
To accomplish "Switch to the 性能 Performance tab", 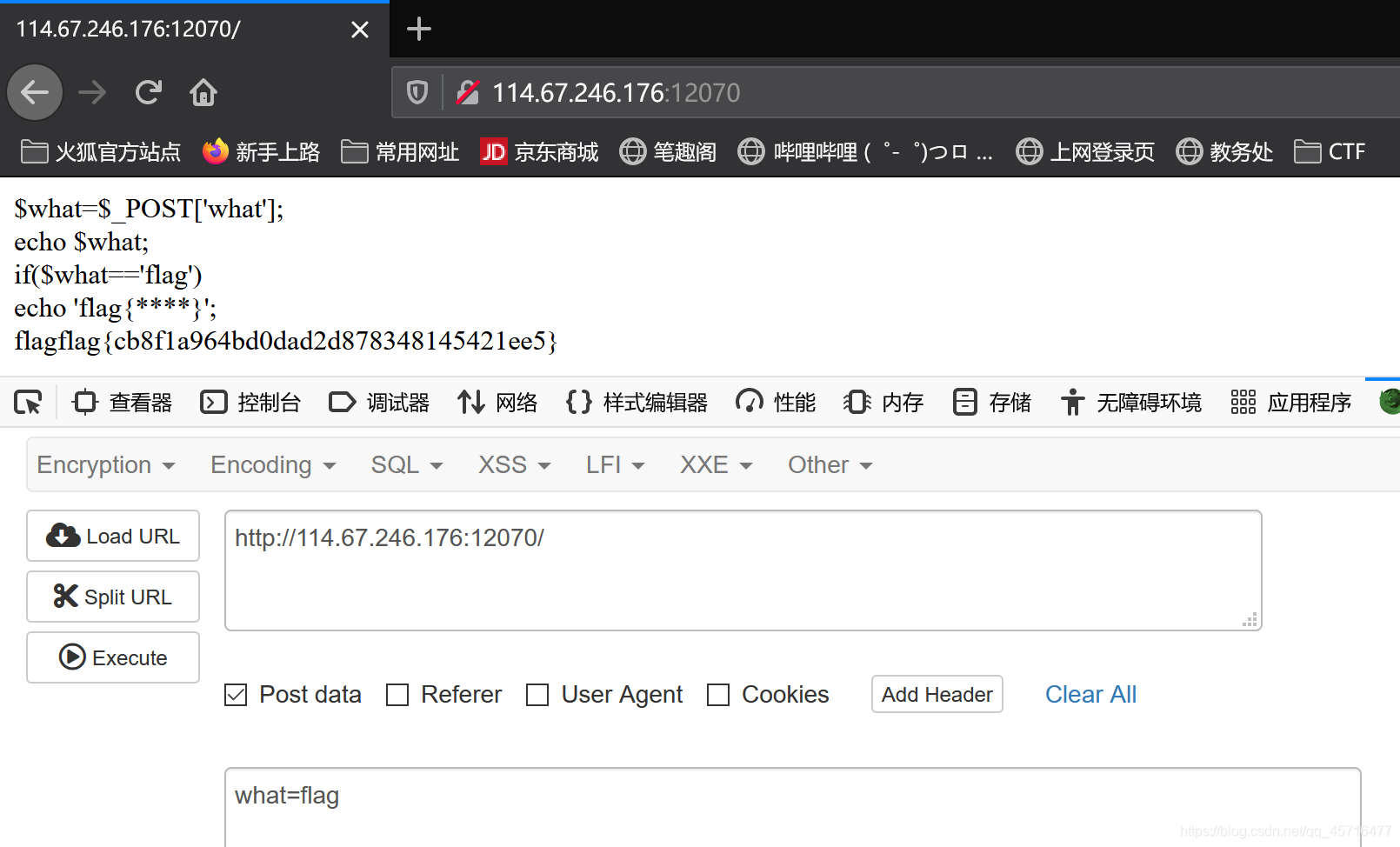I will point(776,403).
